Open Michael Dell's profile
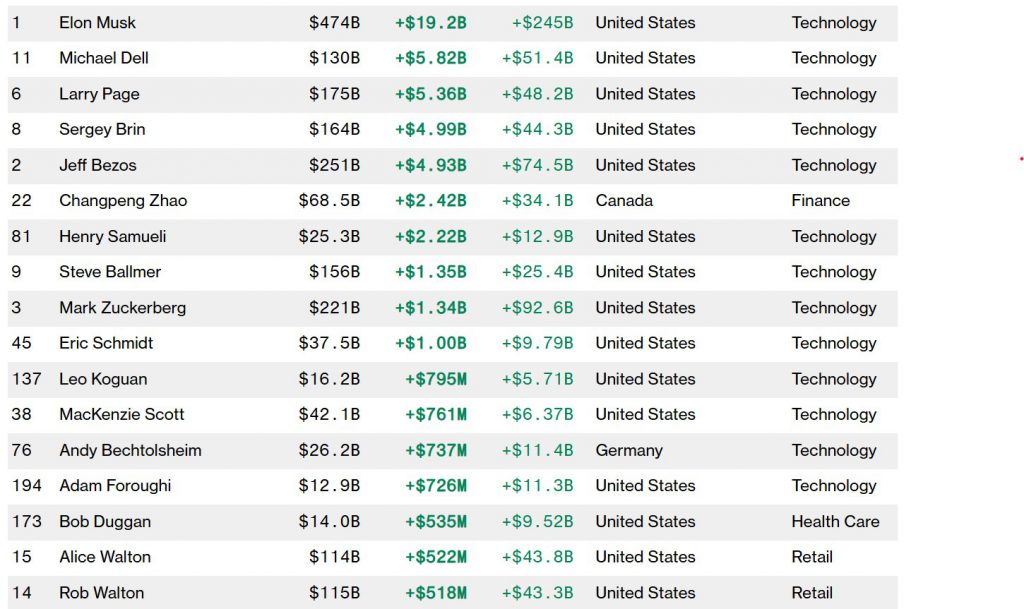The height and width of the screenshot is (609, 1024). click(104, 58)
